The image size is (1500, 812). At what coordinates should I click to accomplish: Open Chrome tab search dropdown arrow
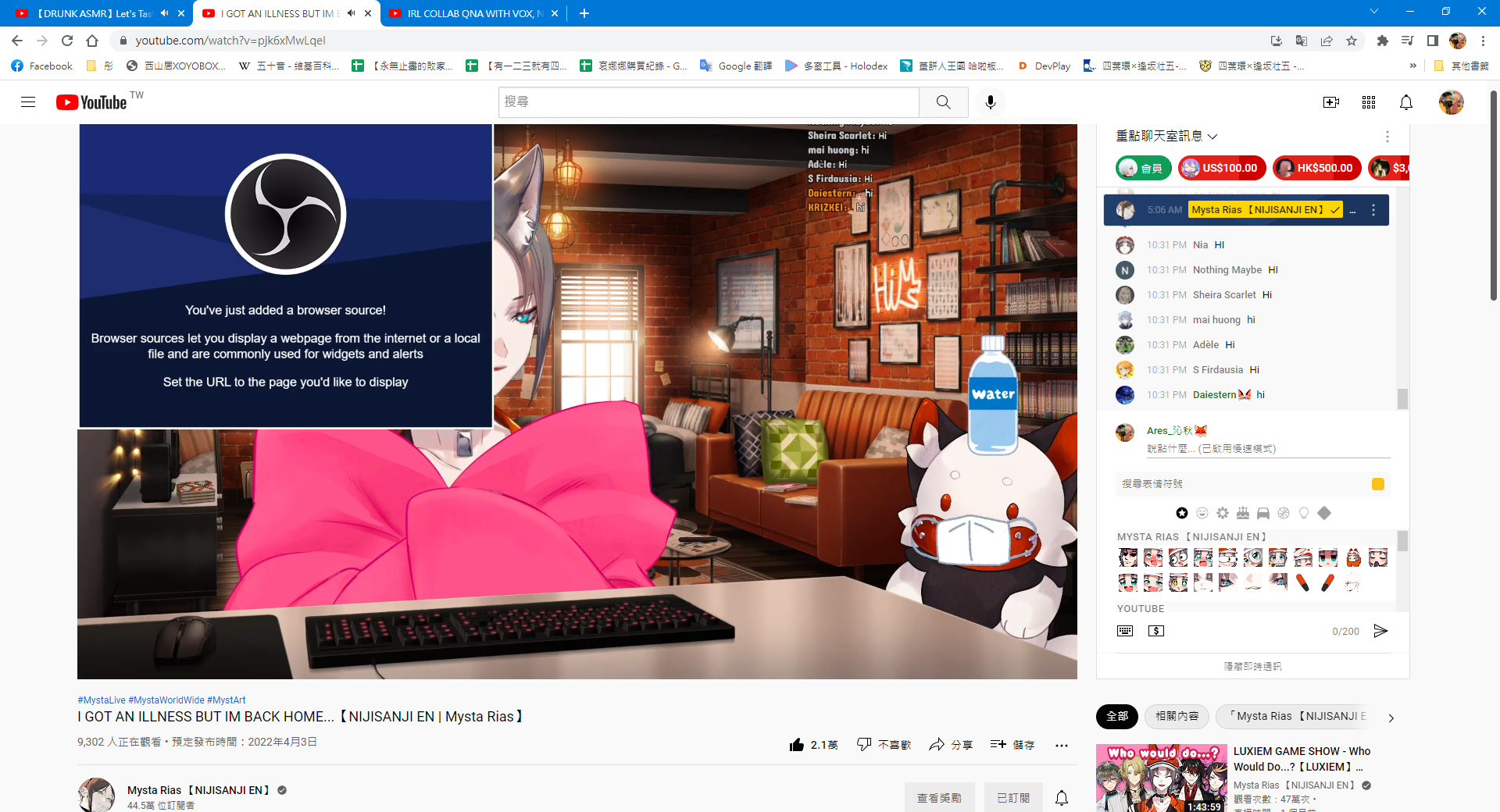[x=1374, y=12]
